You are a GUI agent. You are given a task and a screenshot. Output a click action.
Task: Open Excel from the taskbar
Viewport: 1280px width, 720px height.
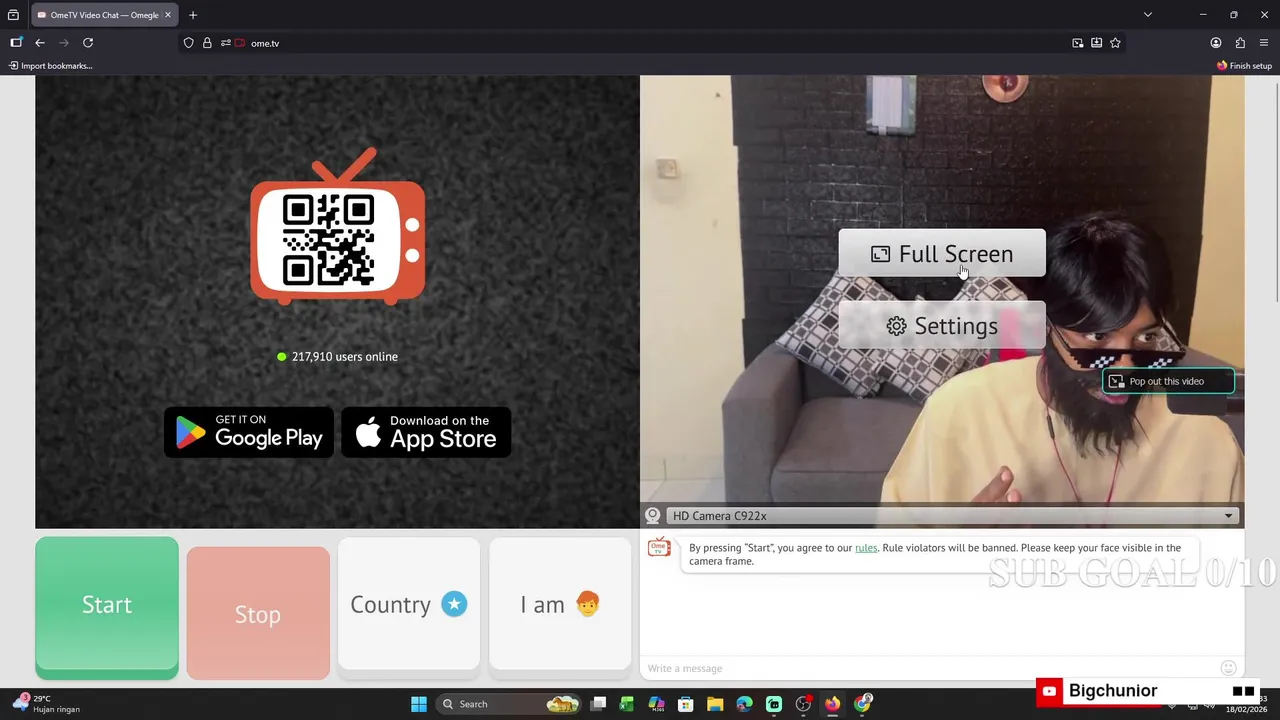[x=627, y=704]
